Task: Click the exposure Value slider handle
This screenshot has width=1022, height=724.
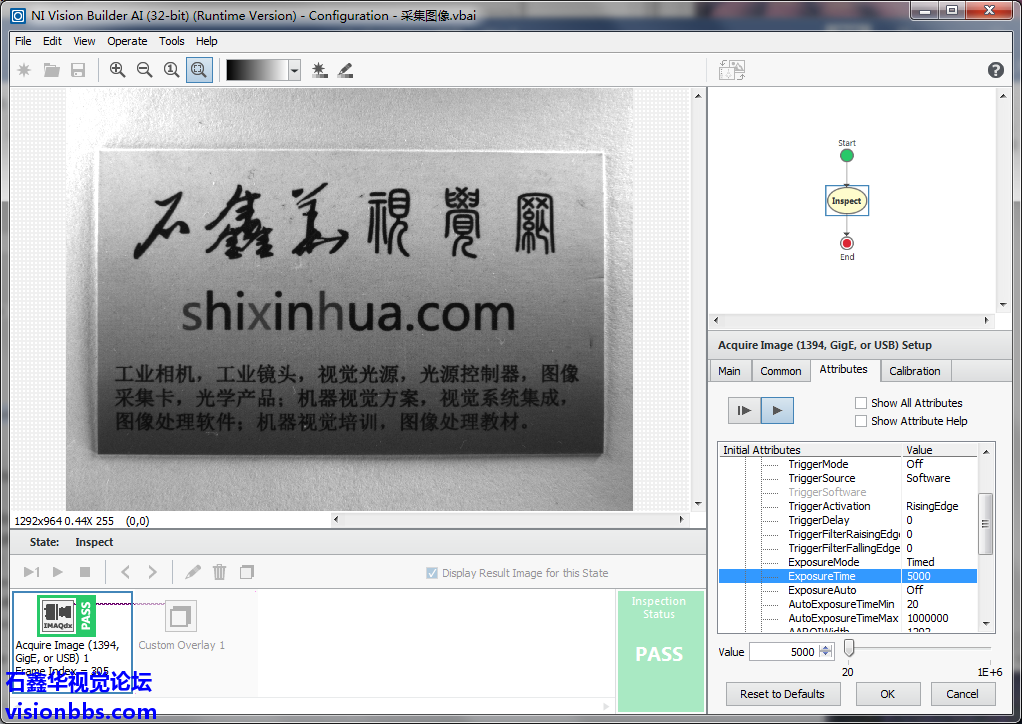Action: click(x=849, y=649)
